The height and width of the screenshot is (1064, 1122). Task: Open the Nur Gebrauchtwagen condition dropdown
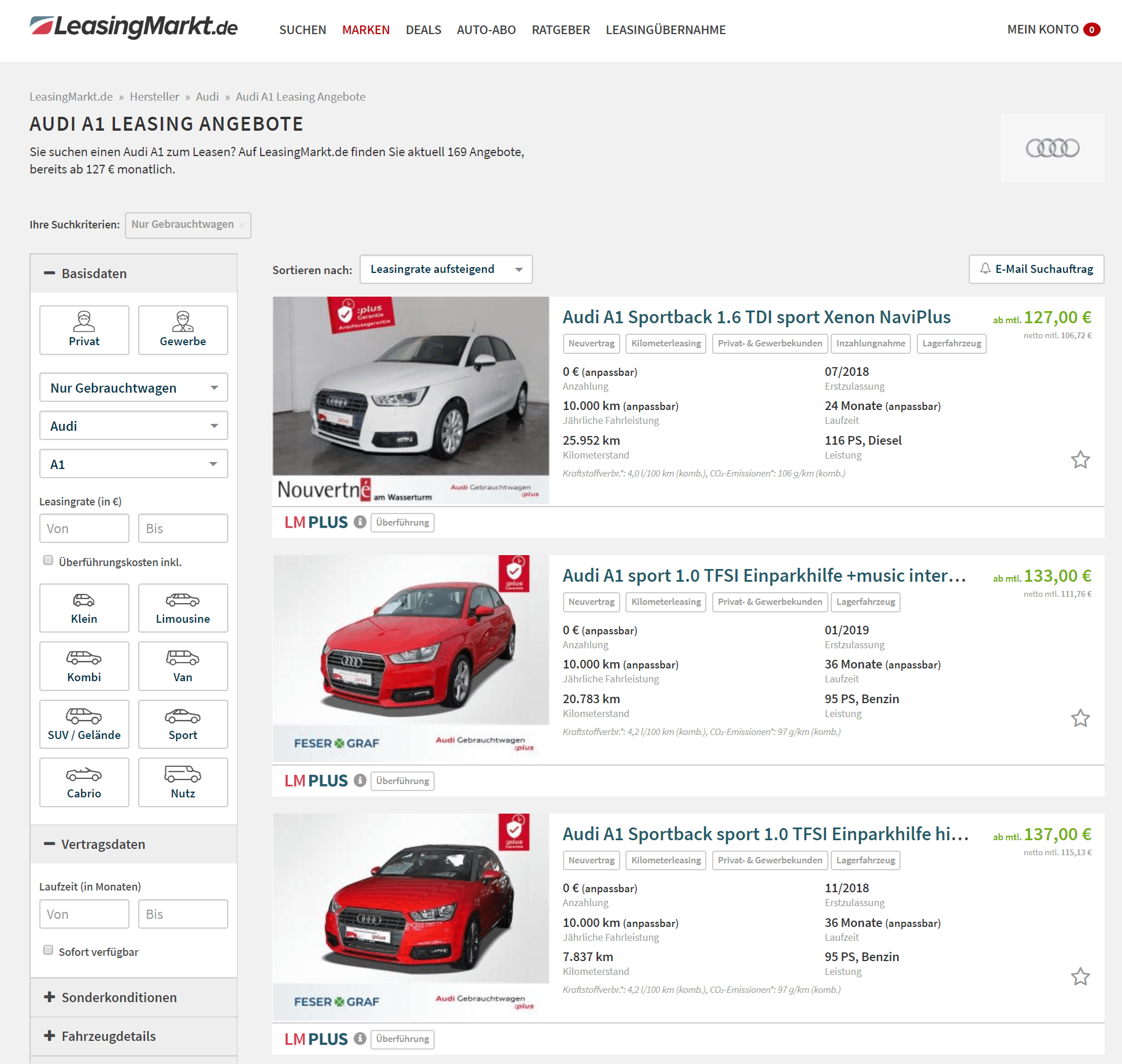134,387
